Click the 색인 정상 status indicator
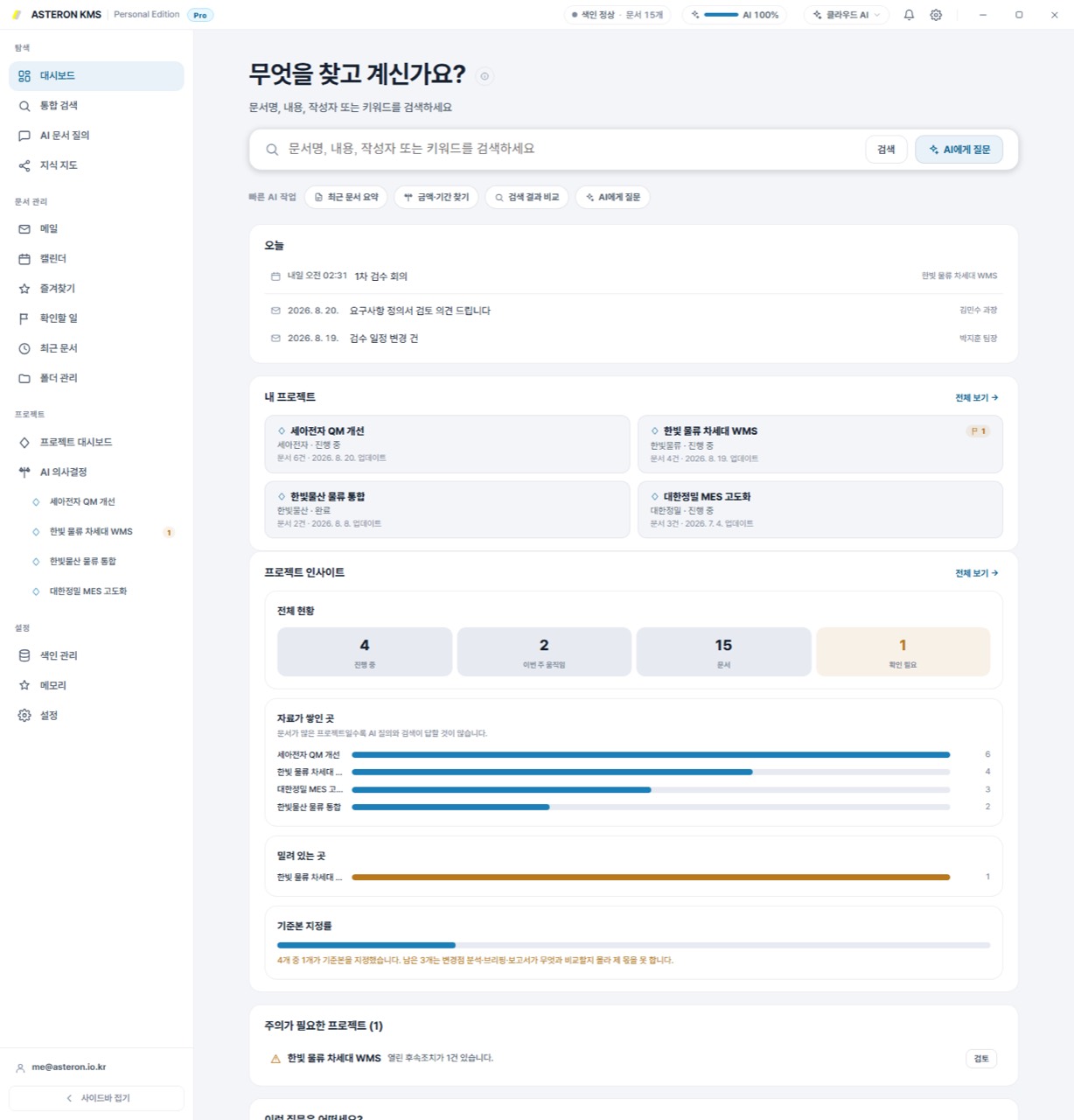This screenshot has width=1074, height=1120. (x=617, y=15)
